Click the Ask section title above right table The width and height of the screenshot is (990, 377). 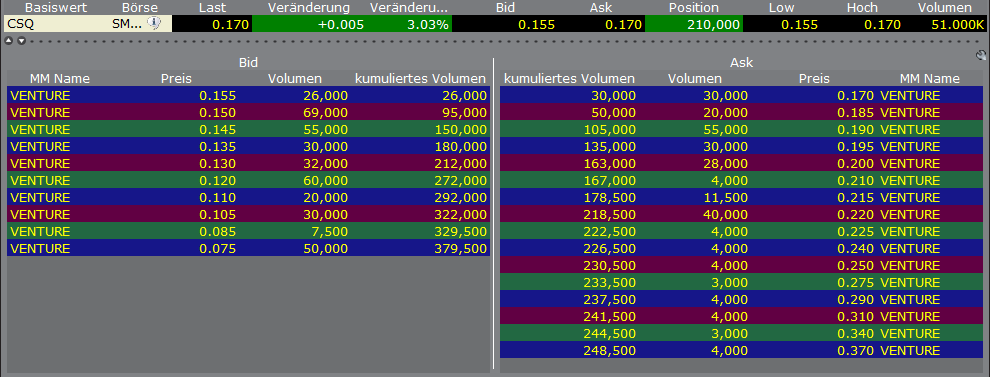(741, 63)
